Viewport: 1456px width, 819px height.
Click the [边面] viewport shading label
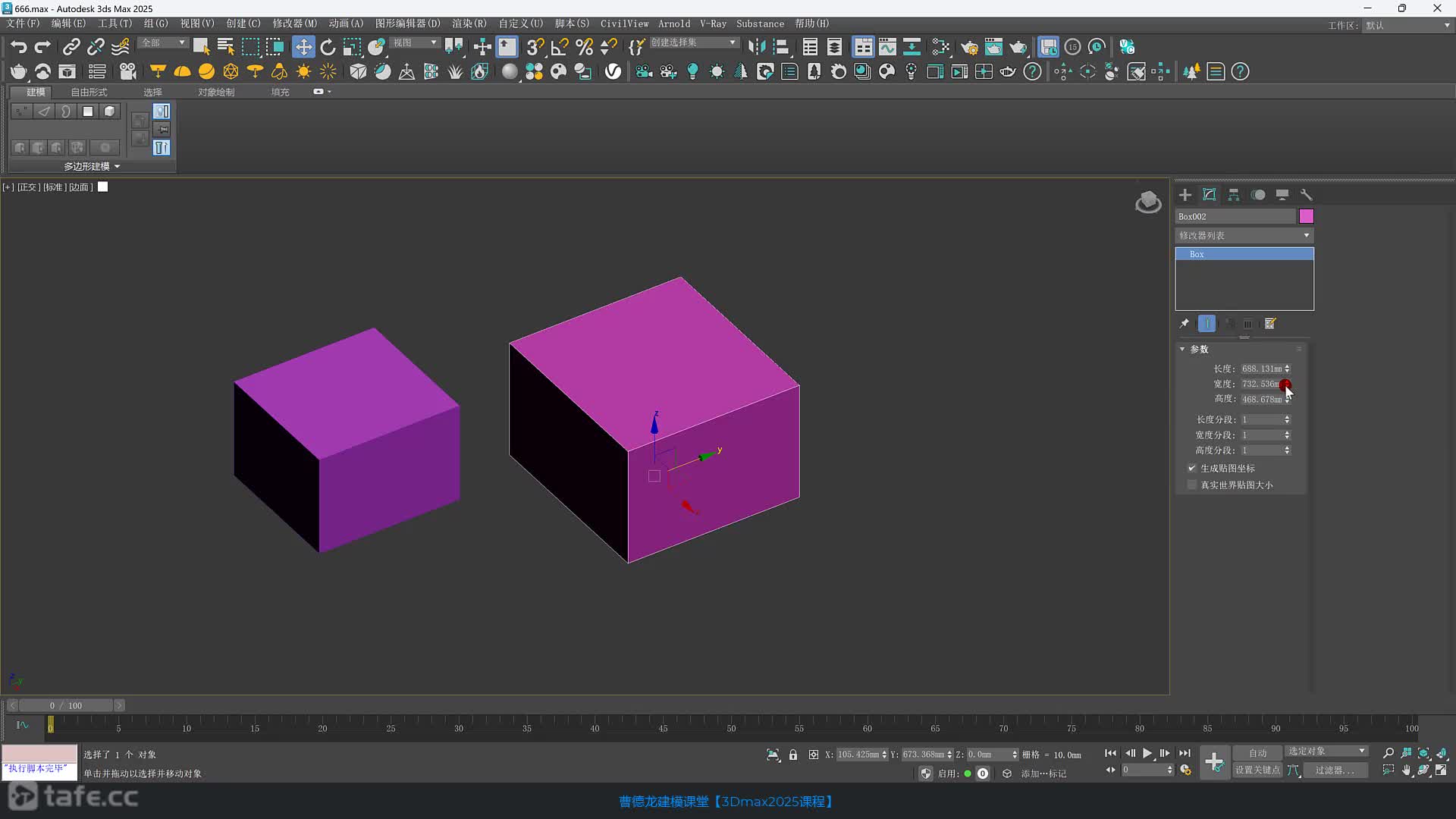(x=80, y=187)
